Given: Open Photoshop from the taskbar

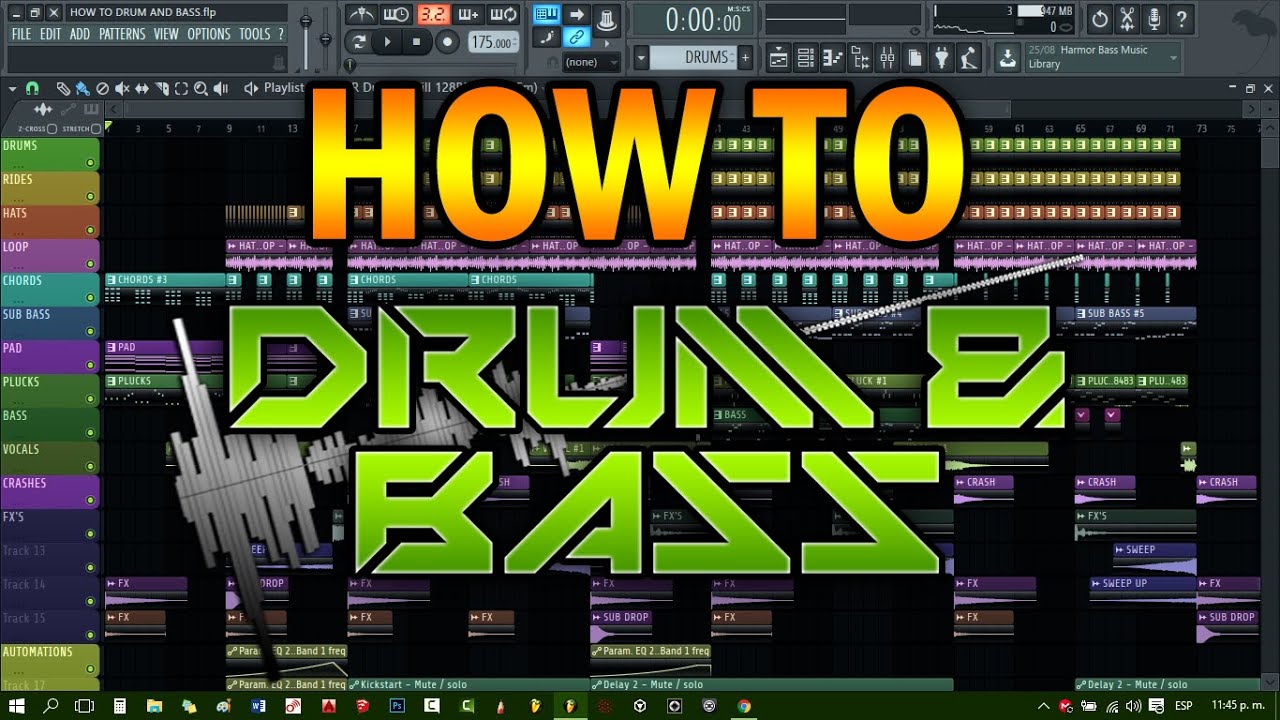Looking at the screenshot, I should coord(397,706).
